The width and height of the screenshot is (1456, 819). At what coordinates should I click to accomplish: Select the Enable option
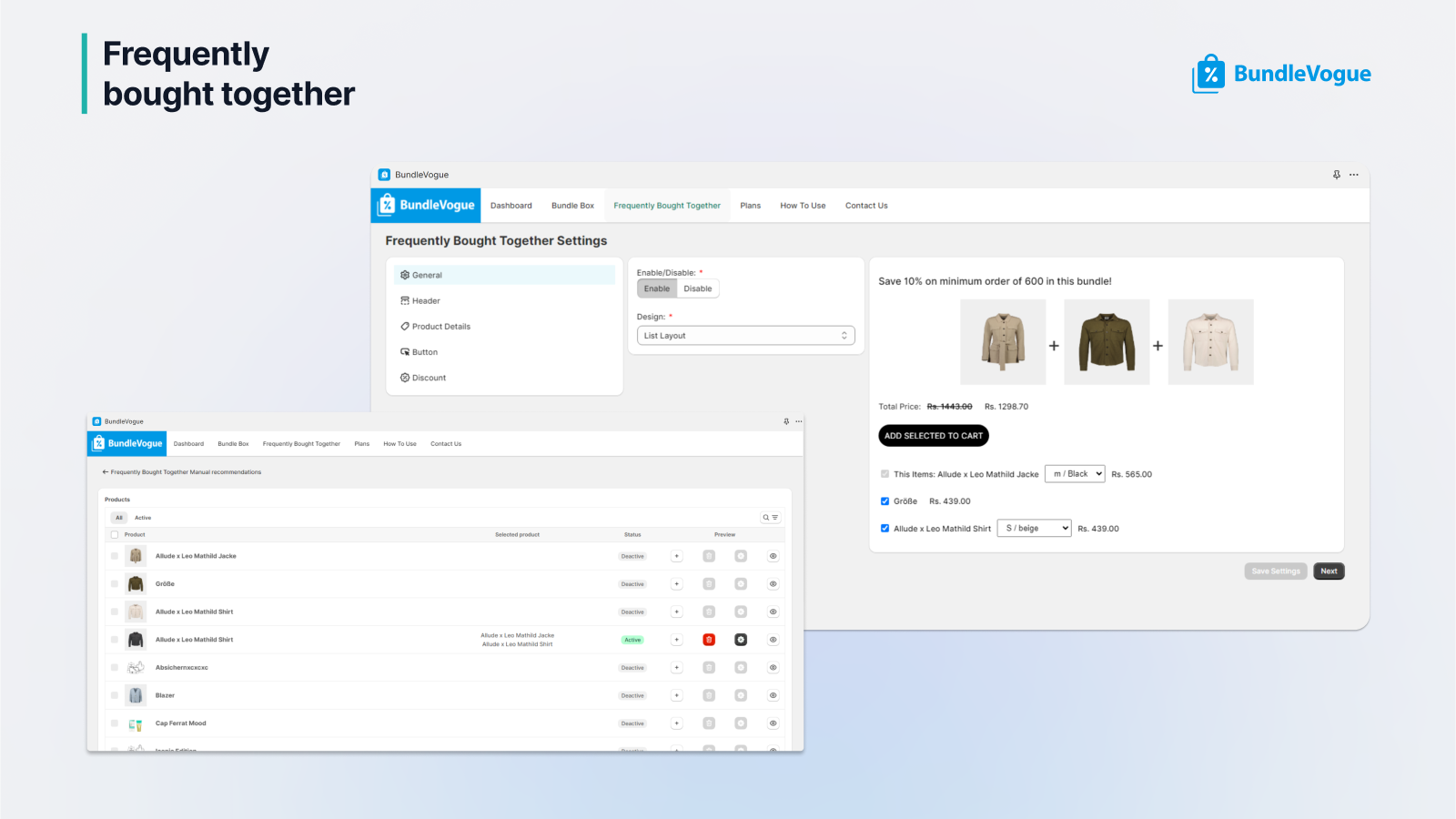(657, 288)
